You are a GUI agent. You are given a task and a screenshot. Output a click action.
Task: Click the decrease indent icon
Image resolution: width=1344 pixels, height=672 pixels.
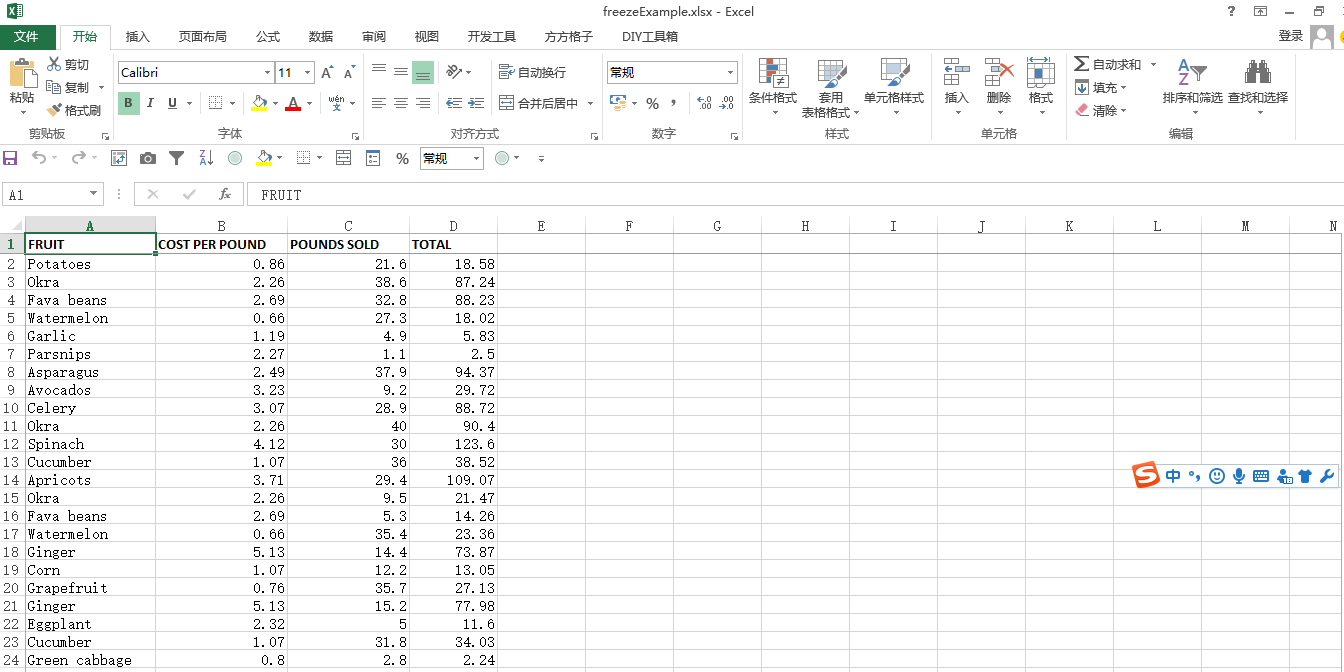pos(454,103)
